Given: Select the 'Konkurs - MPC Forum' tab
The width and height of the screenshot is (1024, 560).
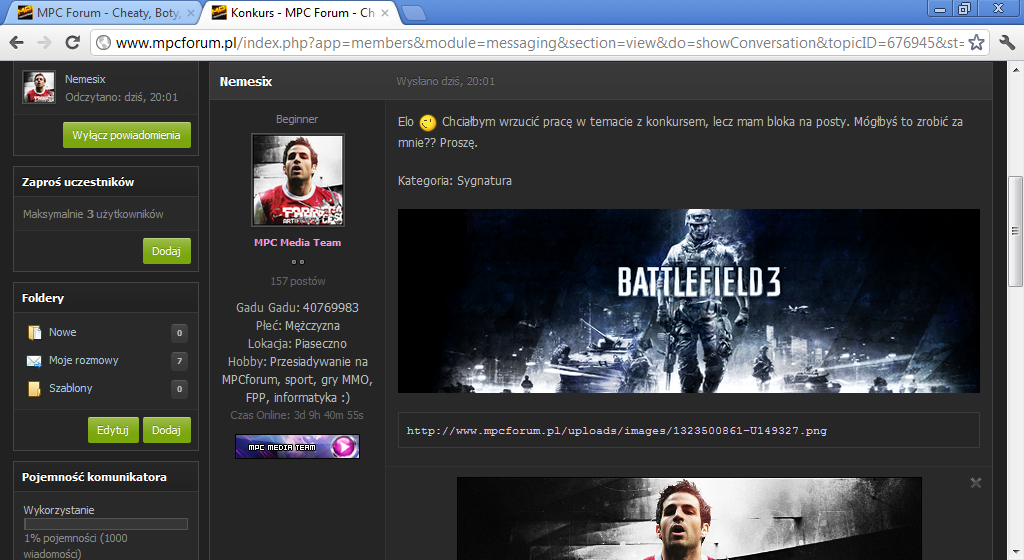Looking at the screenshot, I should (301, 12).
